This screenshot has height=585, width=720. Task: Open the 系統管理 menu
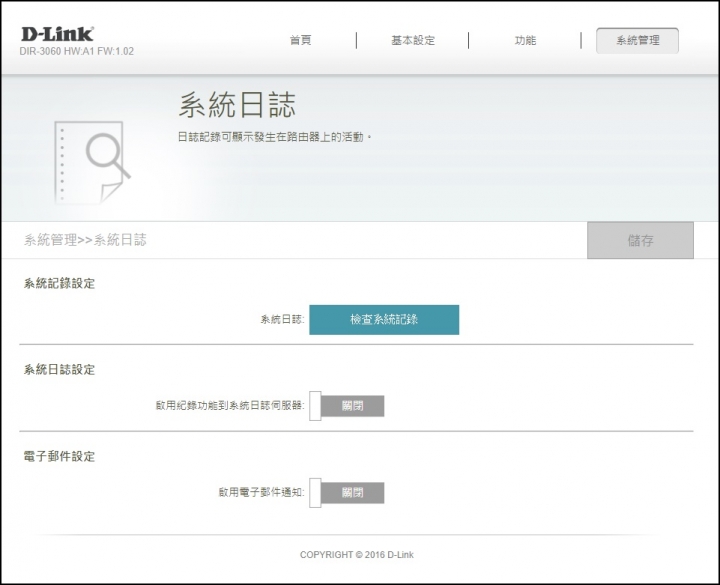637,40
